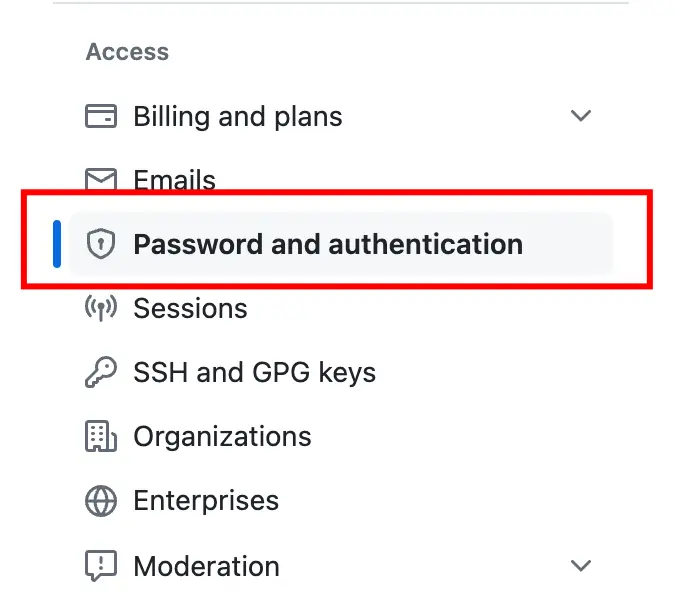Go to Sessions settings
The image size is (688, 612).
(190, 308)
